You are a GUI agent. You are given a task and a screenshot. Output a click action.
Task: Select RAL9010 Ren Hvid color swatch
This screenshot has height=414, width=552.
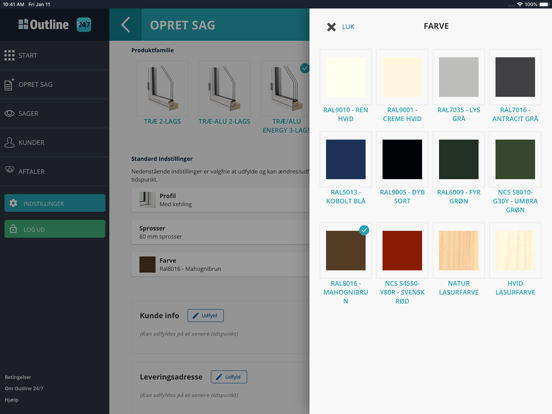coord(346,77)
